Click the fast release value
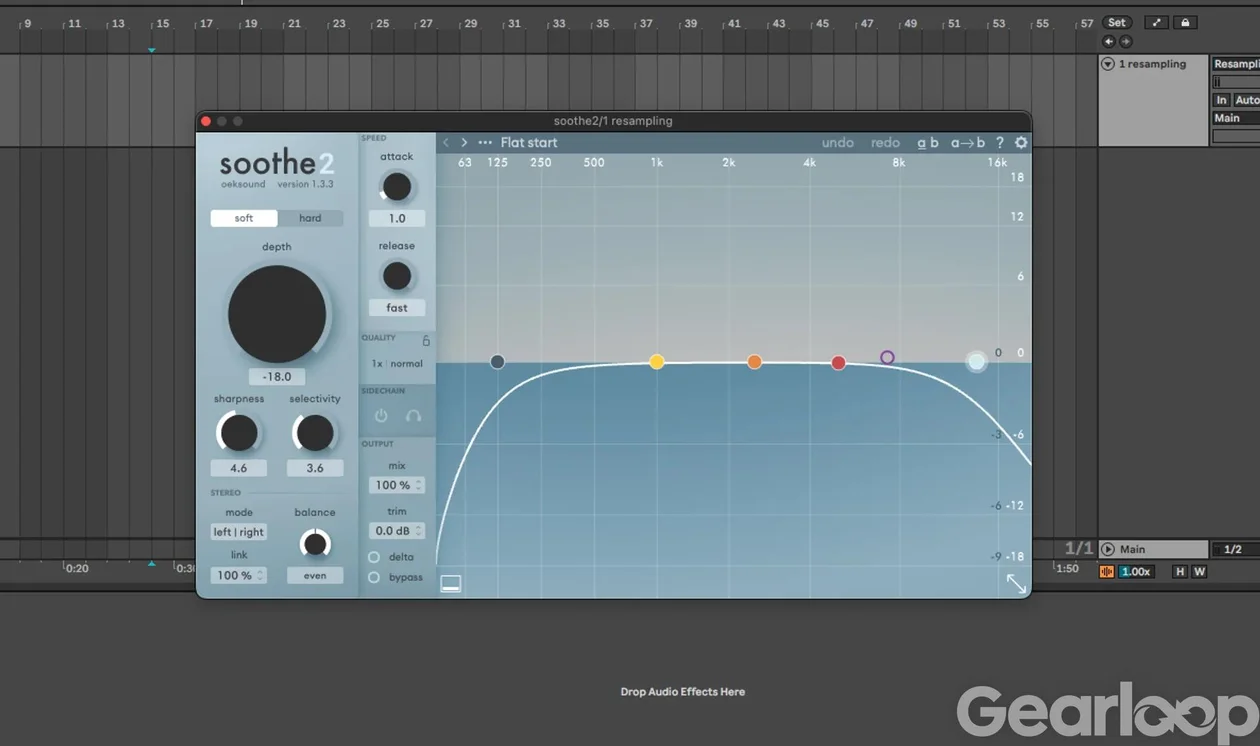The width and height of the screenshot is (1260, 746). [397, 308]
